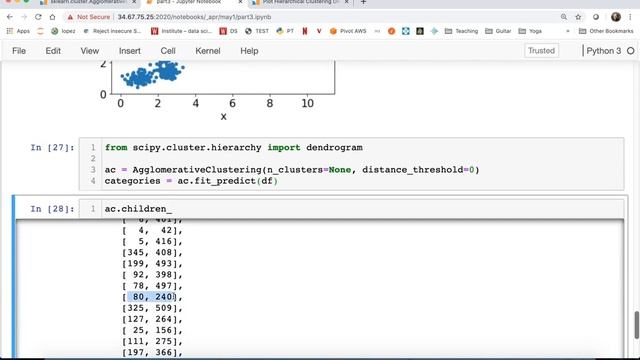The width and height of the screenshot is (640, 360).
Task: Open the teal diamond bookmark icon
Action: point(434,31)
